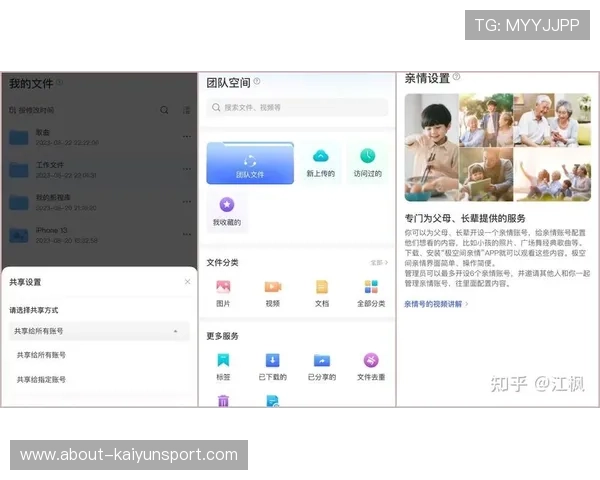The image size is (600, 480).
Task: Click the 请选择共享方式 label
Action: pos(34,310)
